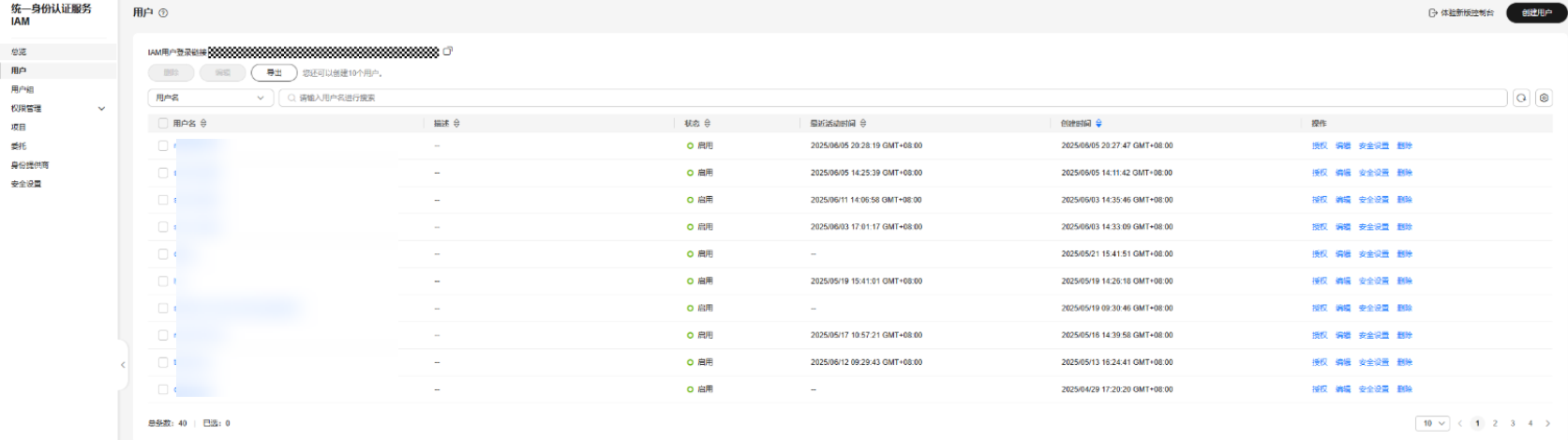Open the 体验新版控制台 link

[x=1461, y=13]
